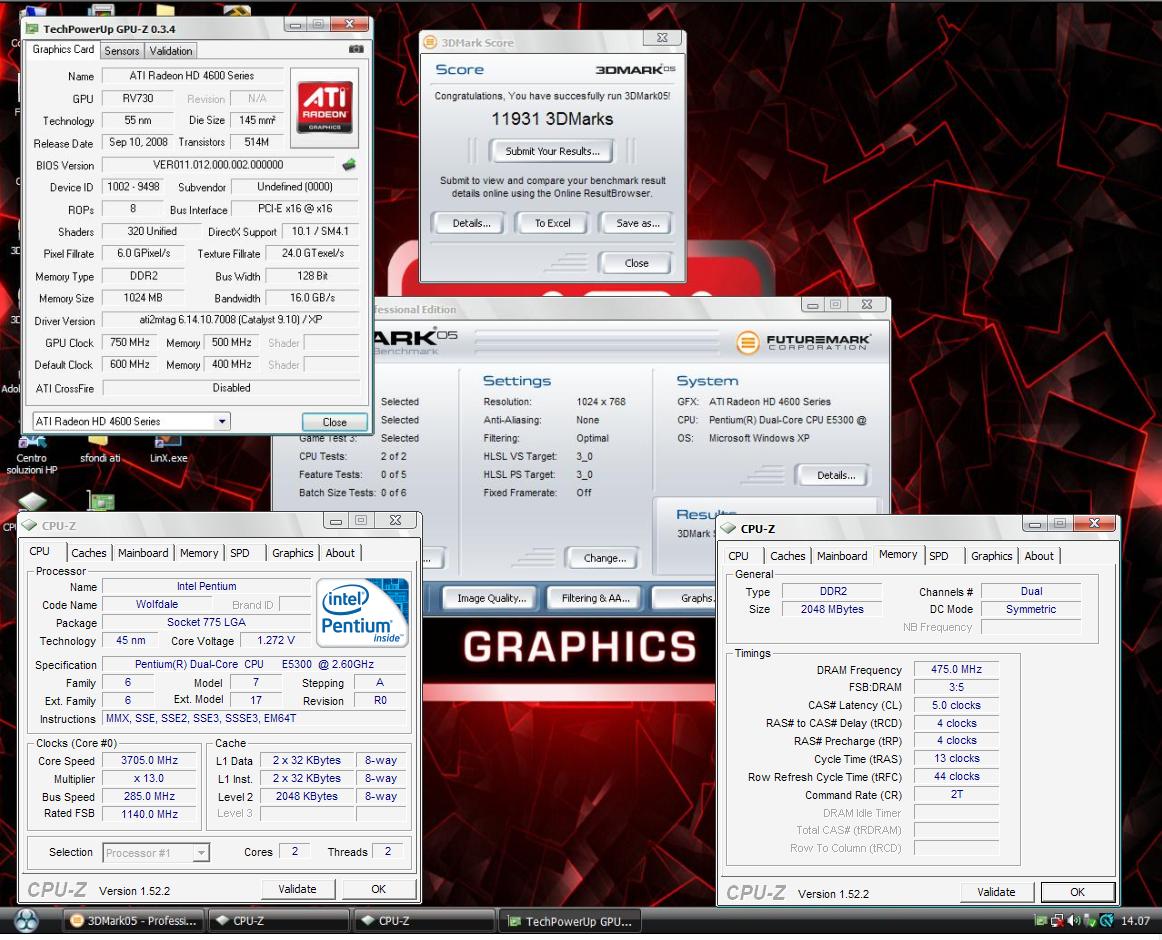Click the 11931 3DMarks score text

pos(552,119)
